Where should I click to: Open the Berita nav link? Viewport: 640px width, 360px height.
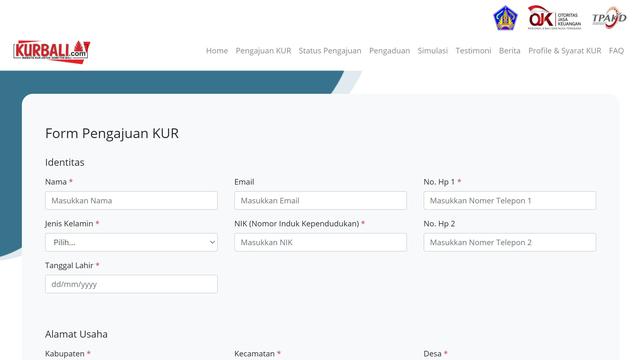point(509,51)
